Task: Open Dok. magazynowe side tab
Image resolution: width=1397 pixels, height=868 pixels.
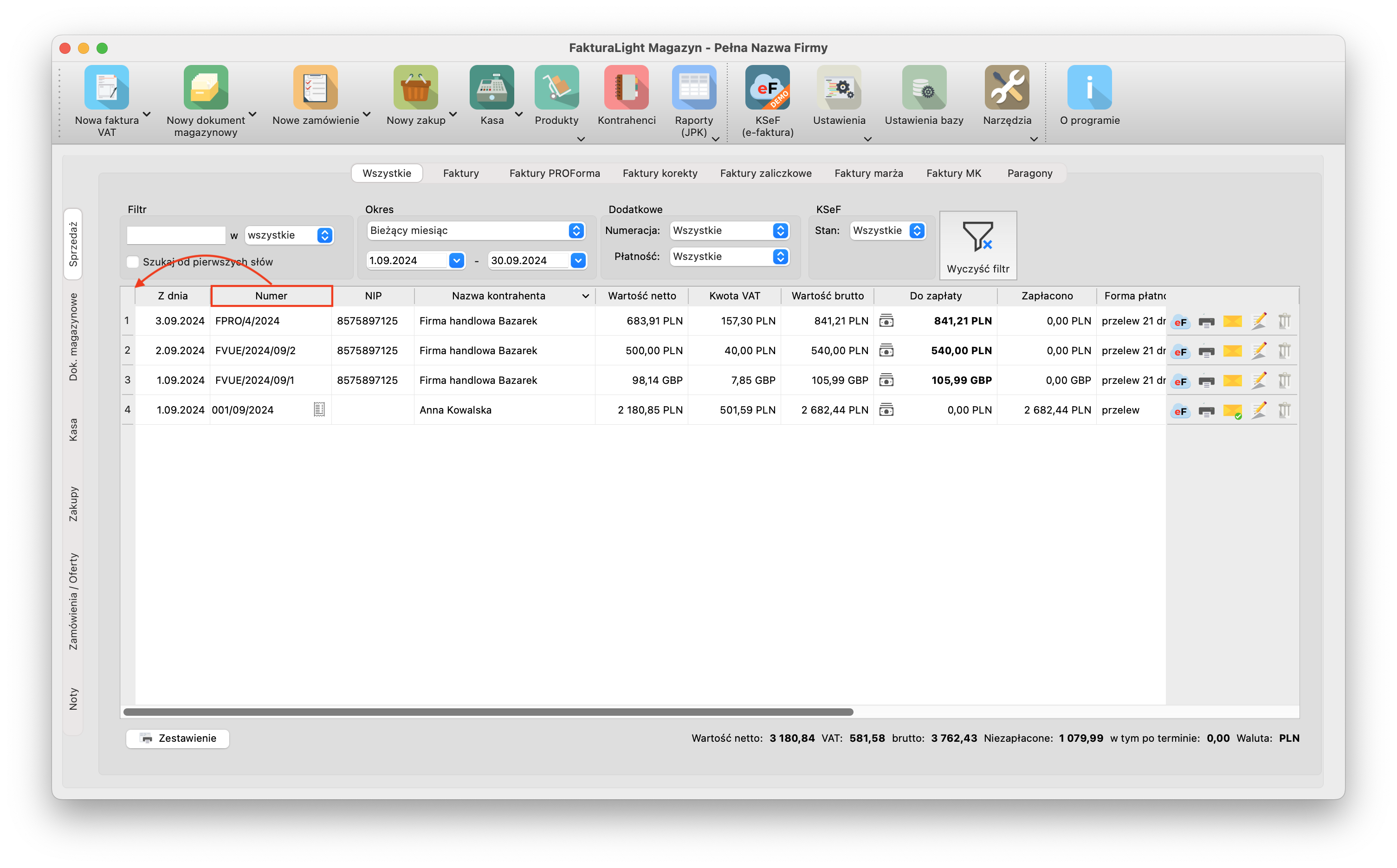Action: 73,337
